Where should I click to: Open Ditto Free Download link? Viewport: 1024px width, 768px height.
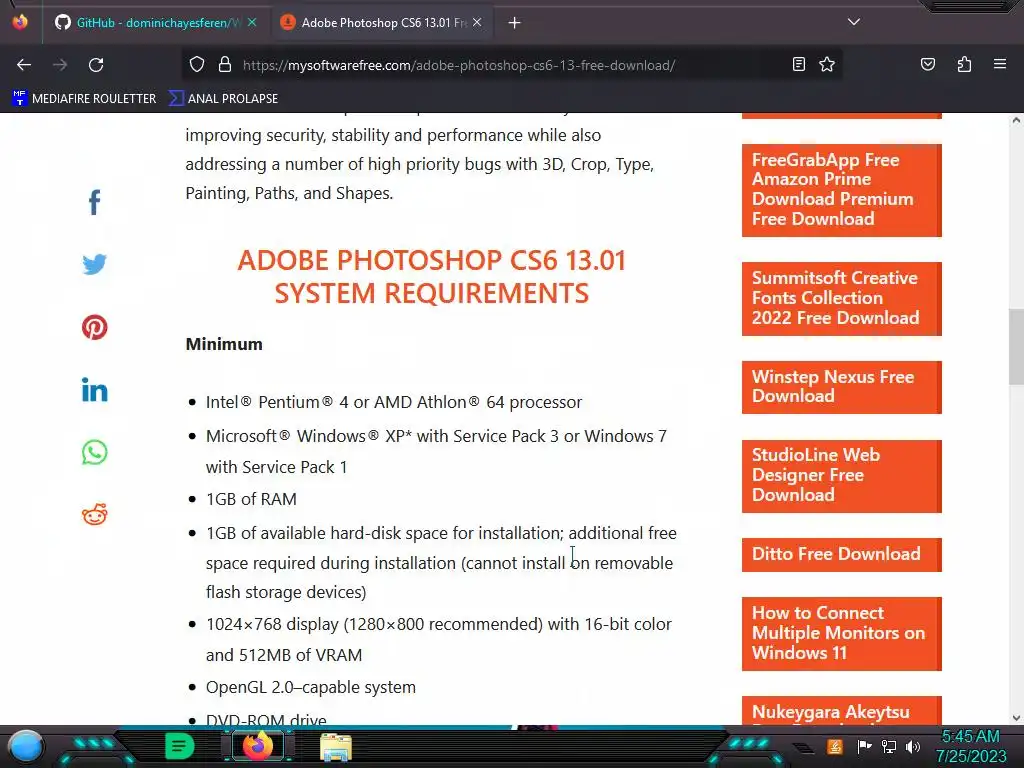tap(842, 554)
